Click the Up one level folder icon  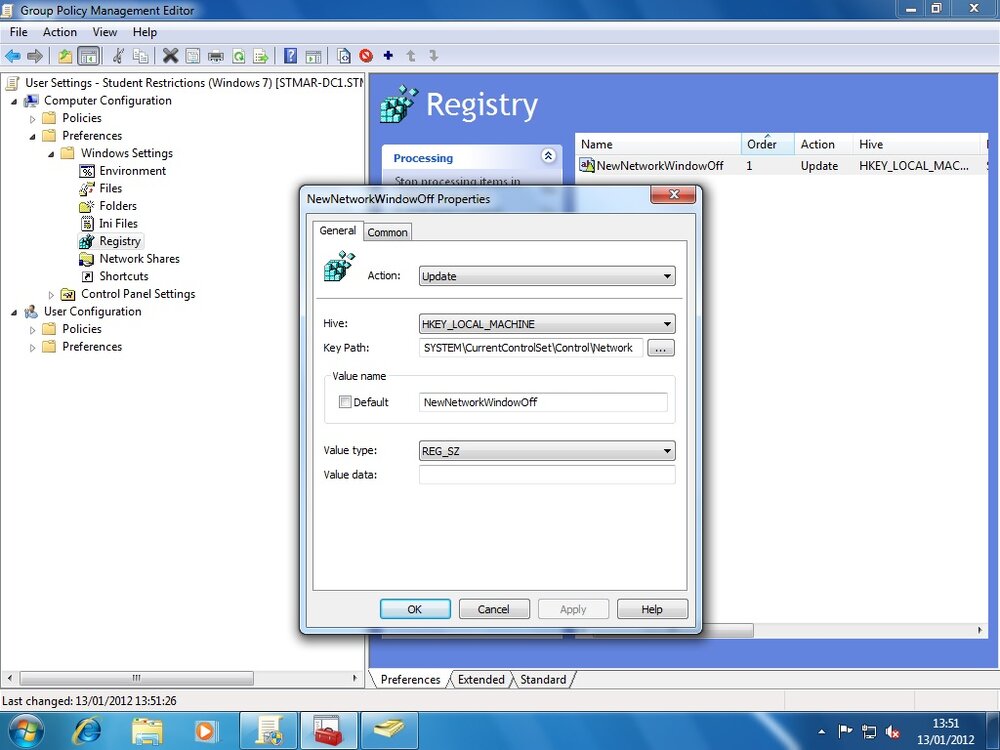[x=65, y=56]
